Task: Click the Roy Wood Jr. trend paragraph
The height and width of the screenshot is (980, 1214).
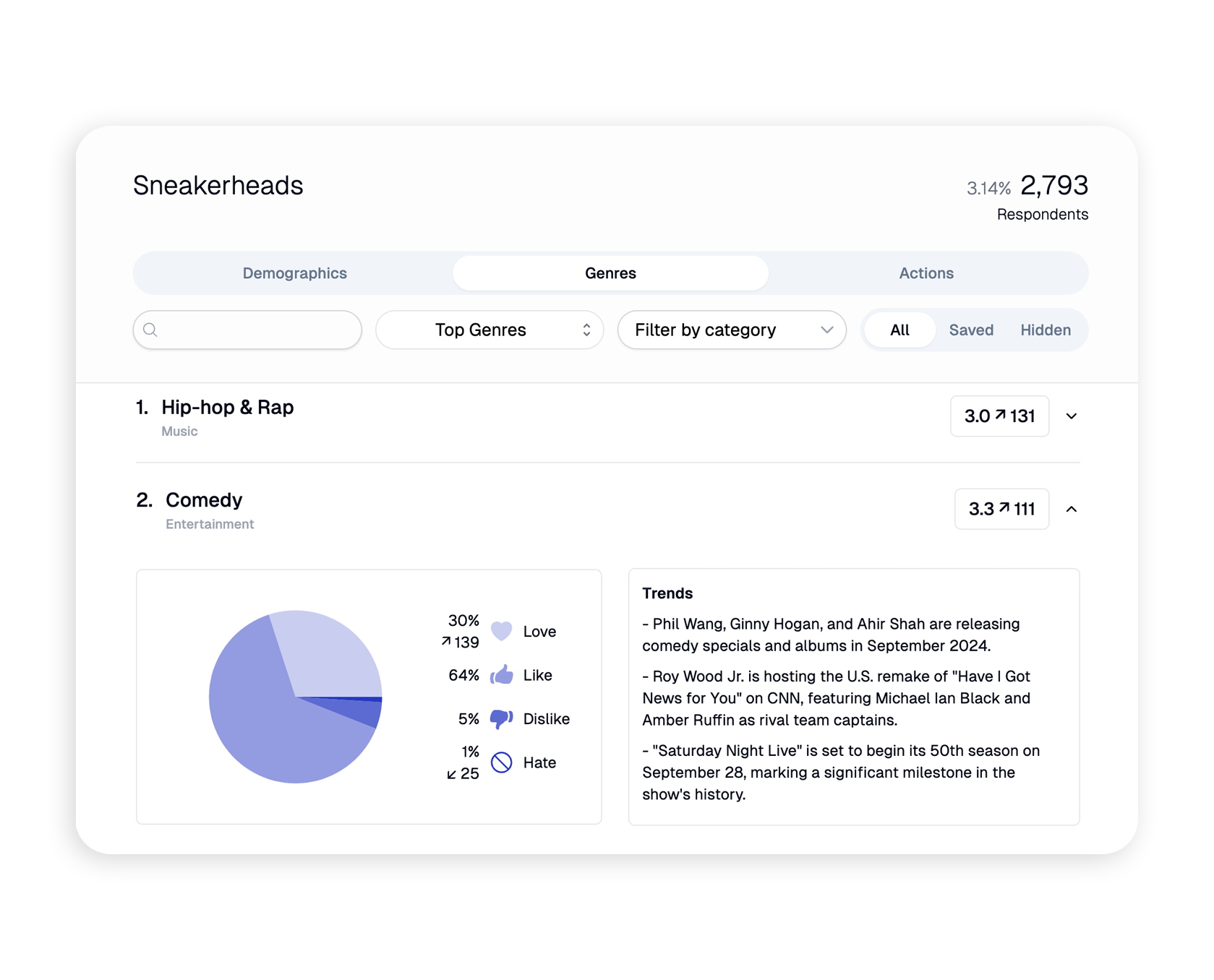Action: point(837,698)
